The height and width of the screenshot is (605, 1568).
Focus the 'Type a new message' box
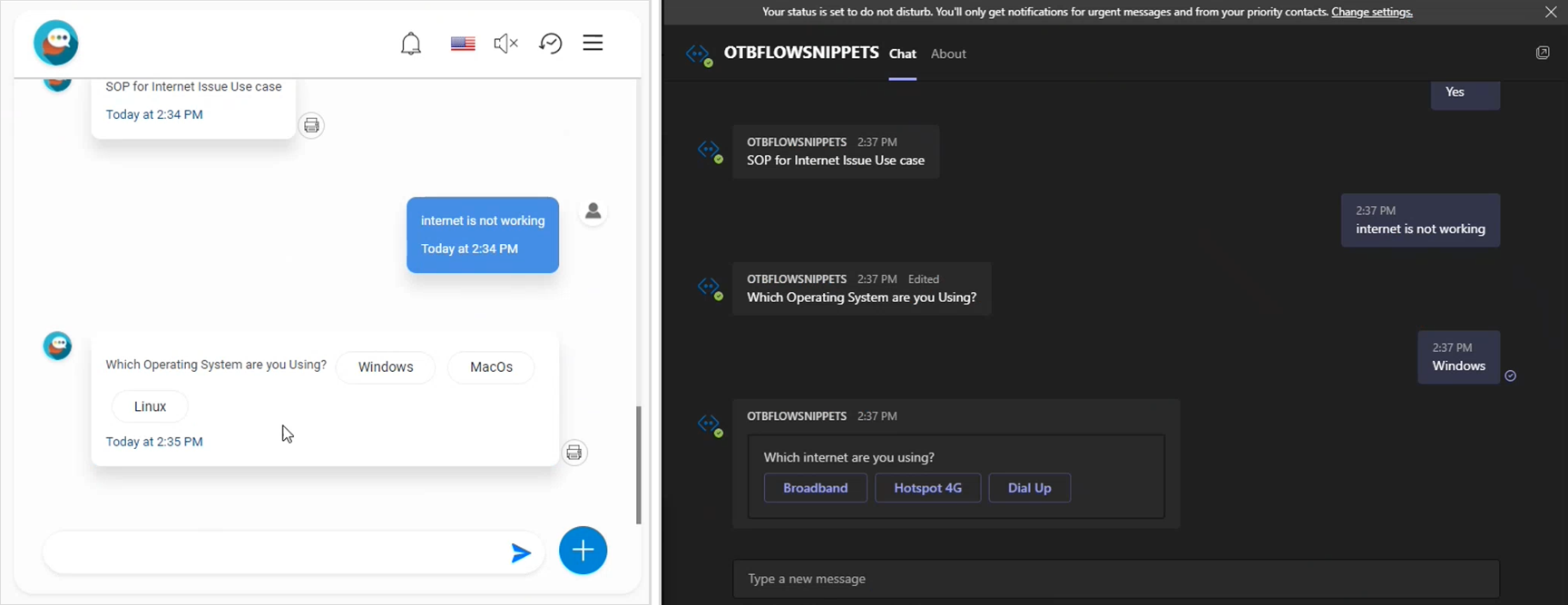pyautogui.click(x=1116, y=579)
